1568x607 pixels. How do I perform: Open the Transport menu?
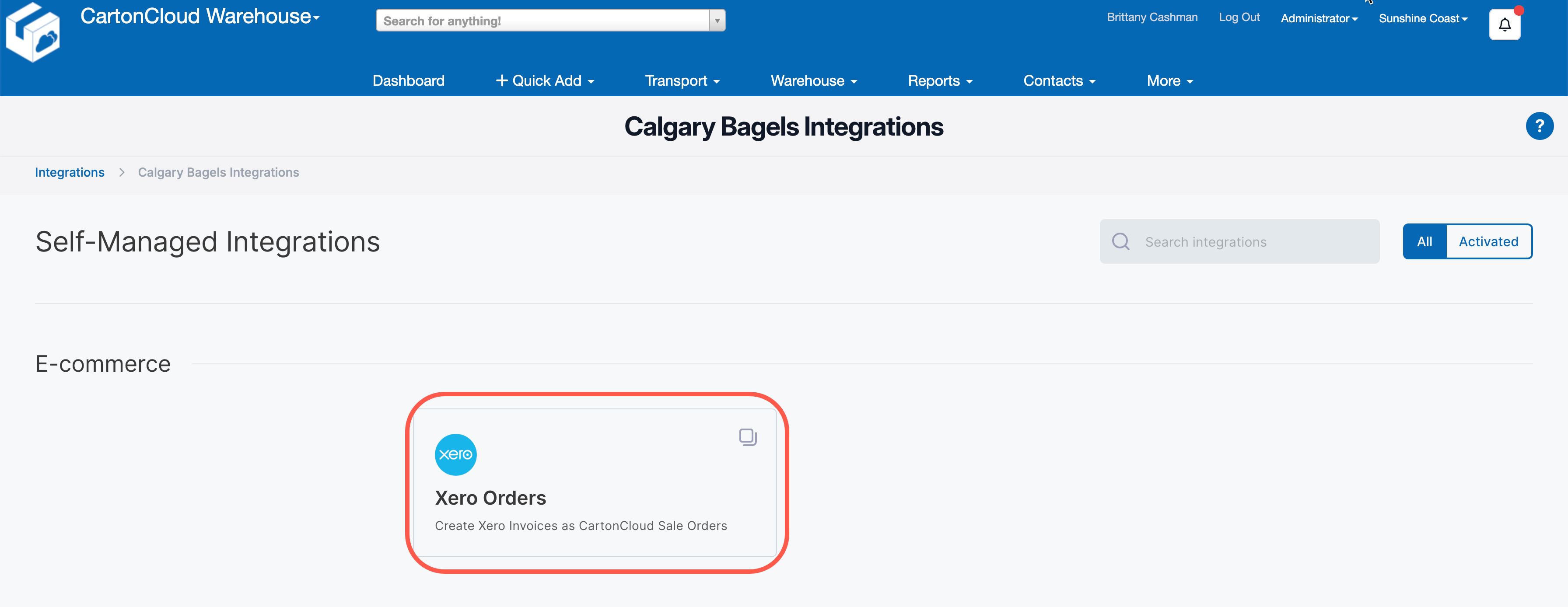(682, 80)
